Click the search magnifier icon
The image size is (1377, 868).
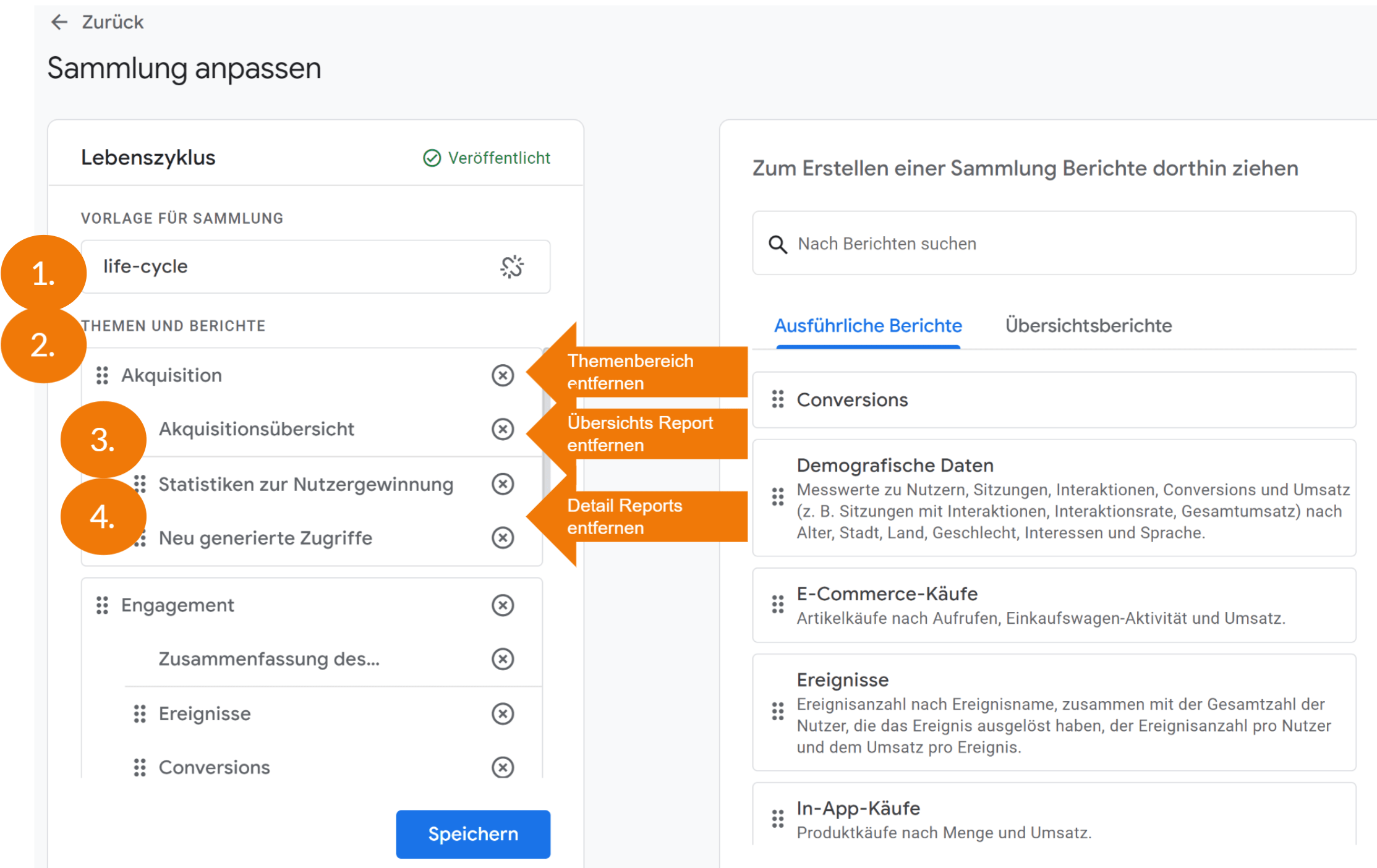coord(778,244)
